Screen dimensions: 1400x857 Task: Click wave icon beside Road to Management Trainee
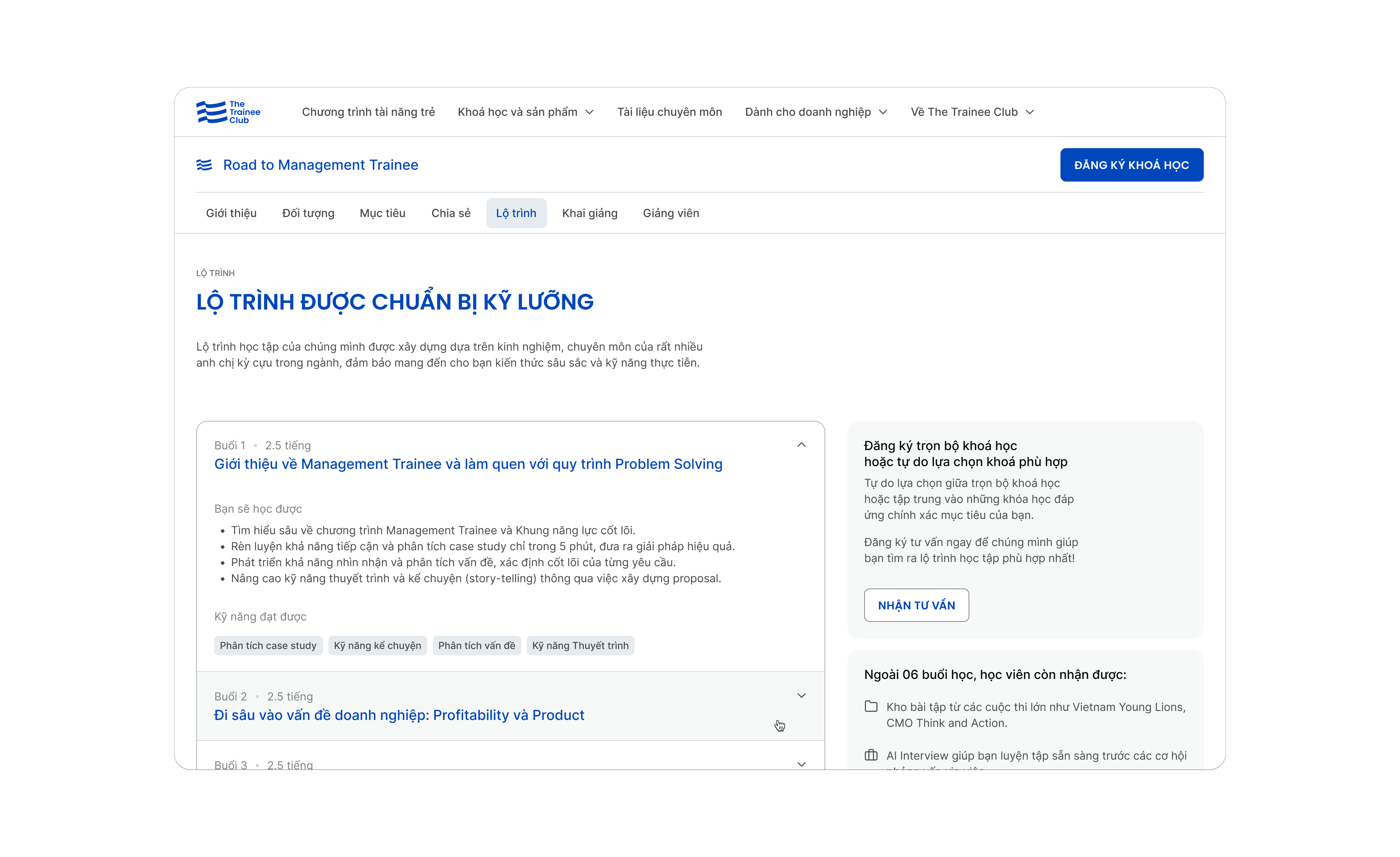click(204, 165)
